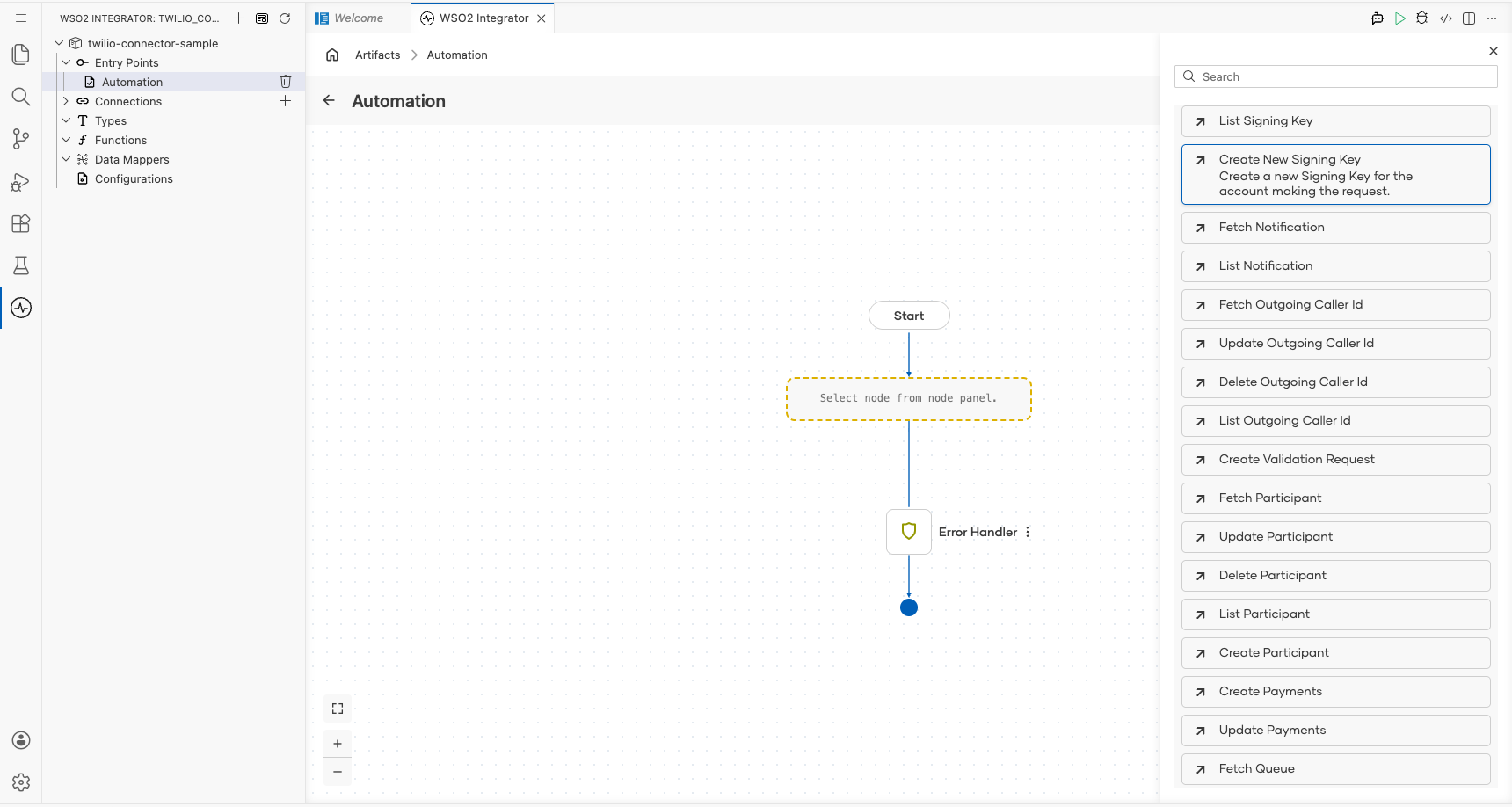Image resolution: width=1512 pixels, height=807 pixels.
Task: Select List Notification action
Action: (x=1336, y=266)
